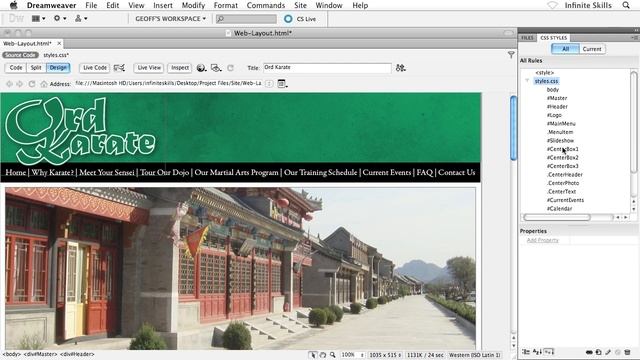Open GEOFF'S WORKSPACE switcher dropdown
This screenshot has width=640, height=360.
(x=170, y=19)
